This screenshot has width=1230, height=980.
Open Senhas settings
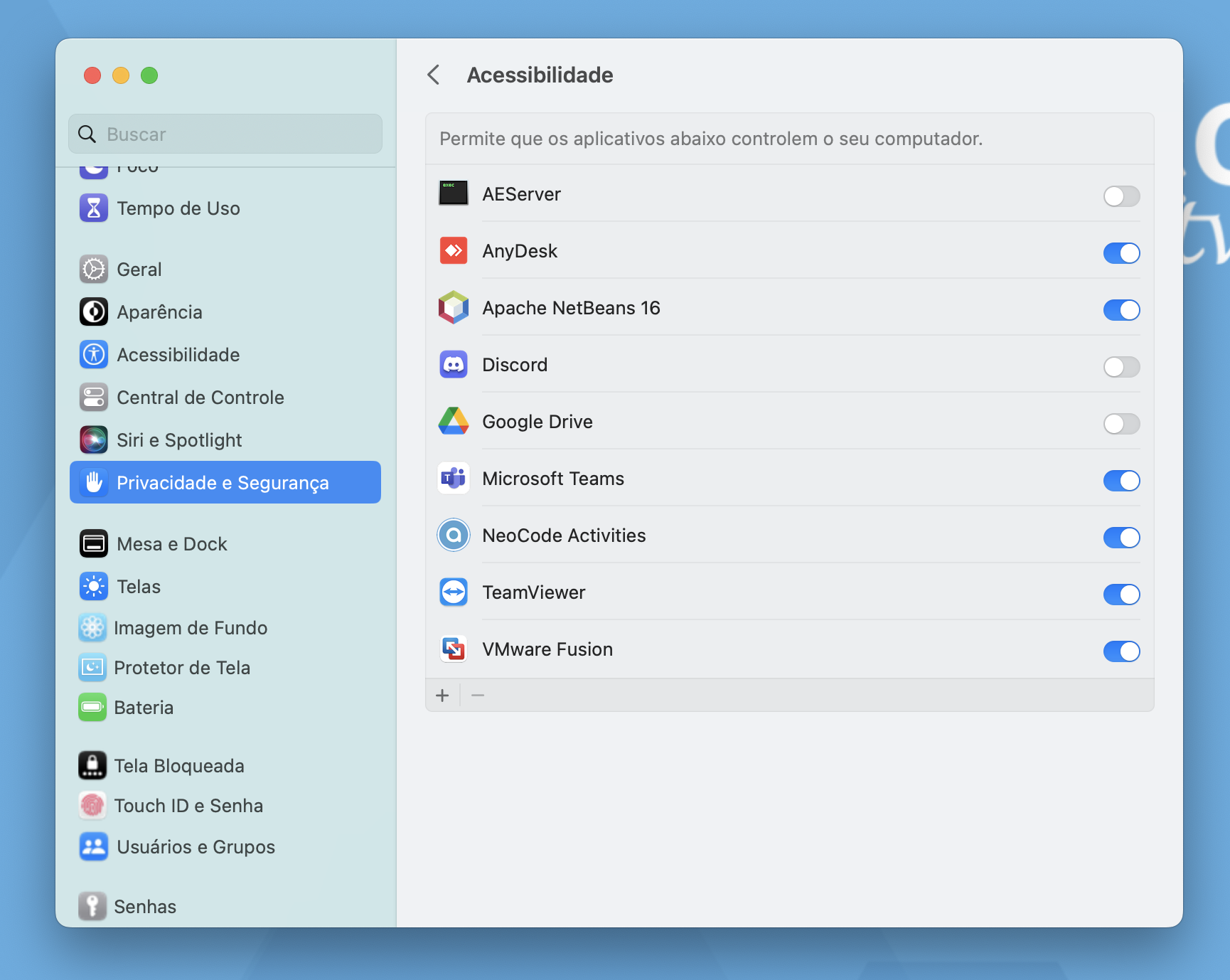(225, 906)
